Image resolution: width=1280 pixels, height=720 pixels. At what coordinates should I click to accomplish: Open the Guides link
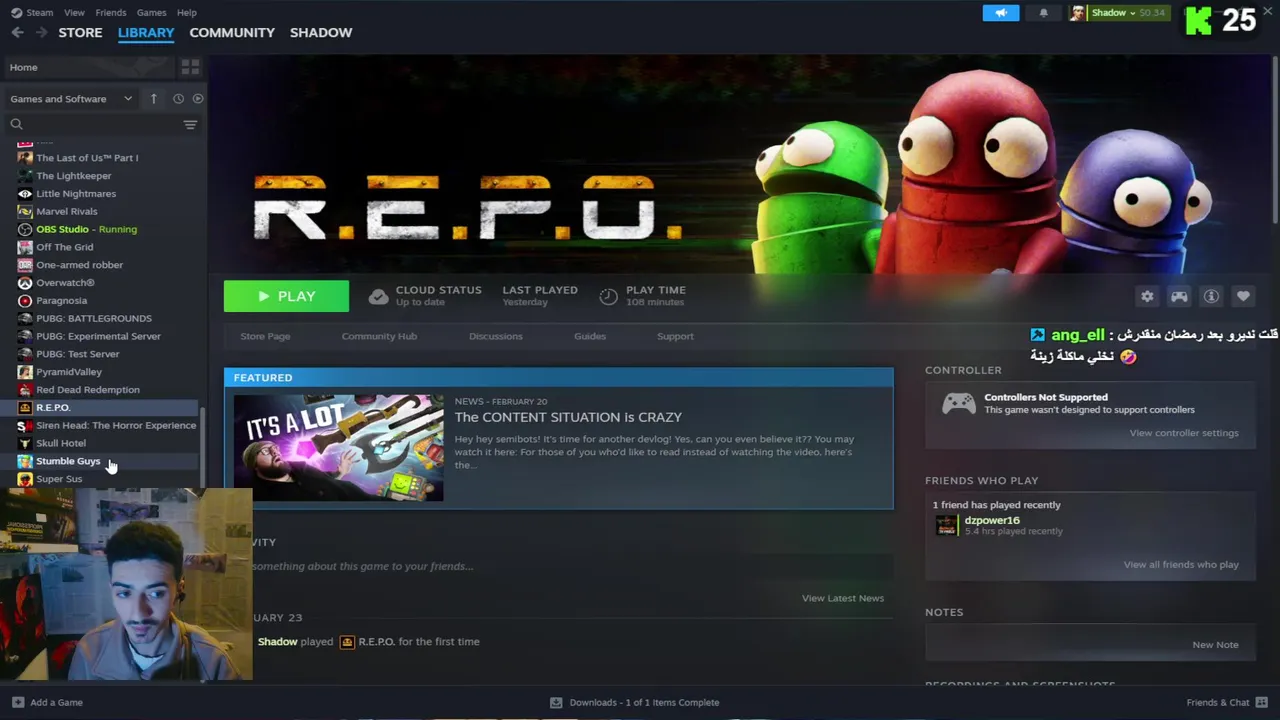coord(590,336)
